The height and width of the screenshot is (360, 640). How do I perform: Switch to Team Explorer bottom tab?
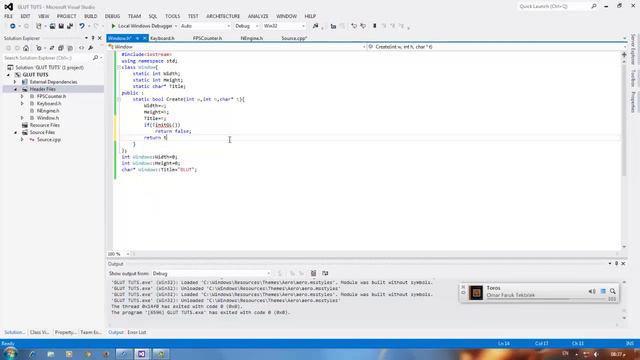91,333
